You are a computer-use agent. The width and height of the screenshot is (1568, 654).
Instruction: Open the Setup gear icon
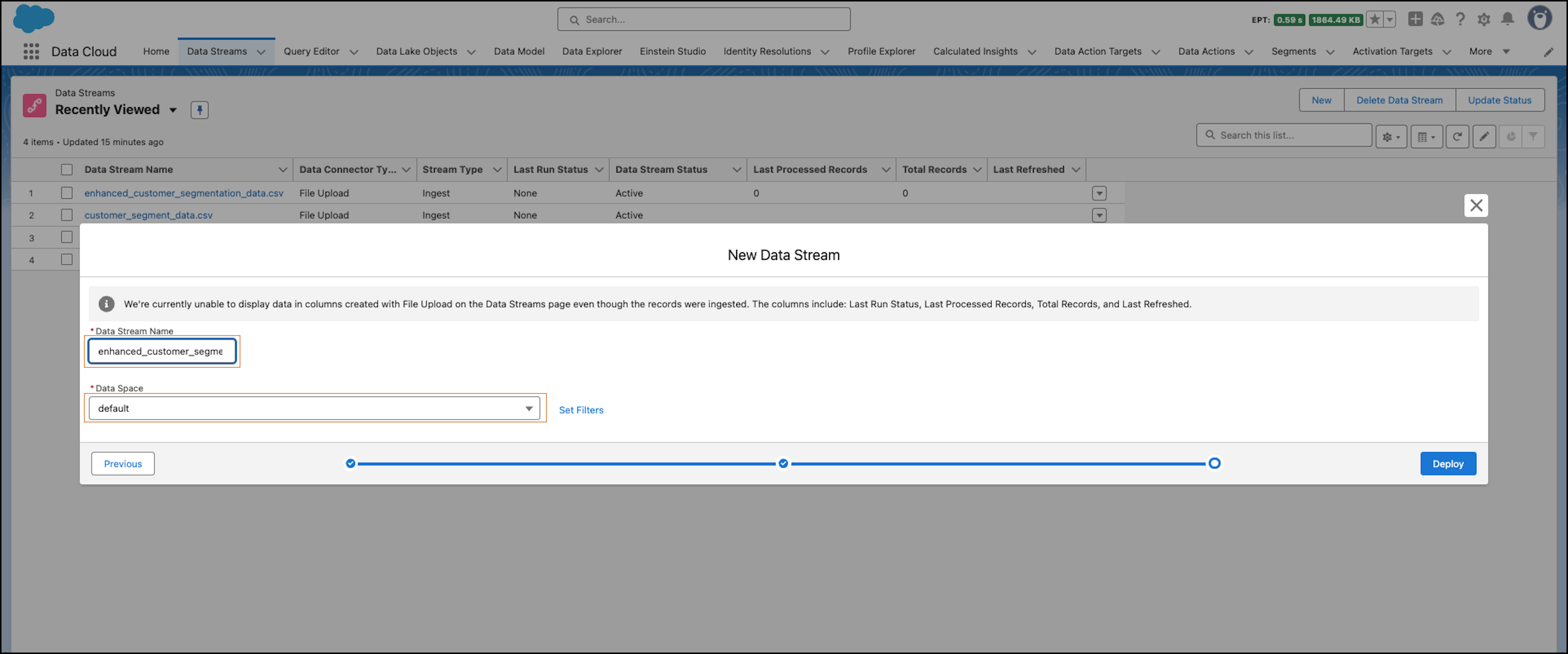click(x=1484, y=19)
